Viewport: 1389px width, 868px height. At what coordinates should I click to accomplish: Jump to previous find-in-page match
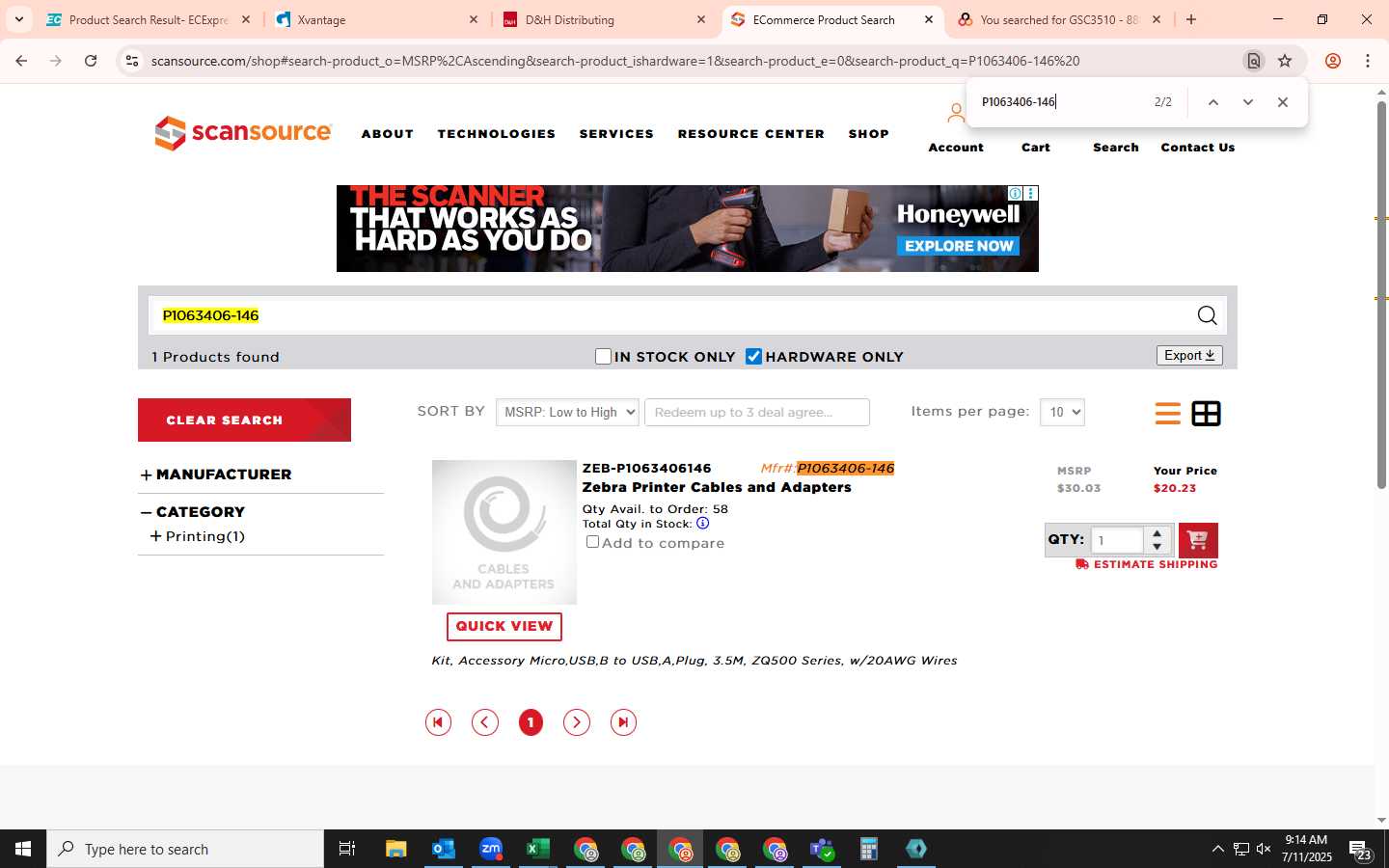pos(1213,102)
